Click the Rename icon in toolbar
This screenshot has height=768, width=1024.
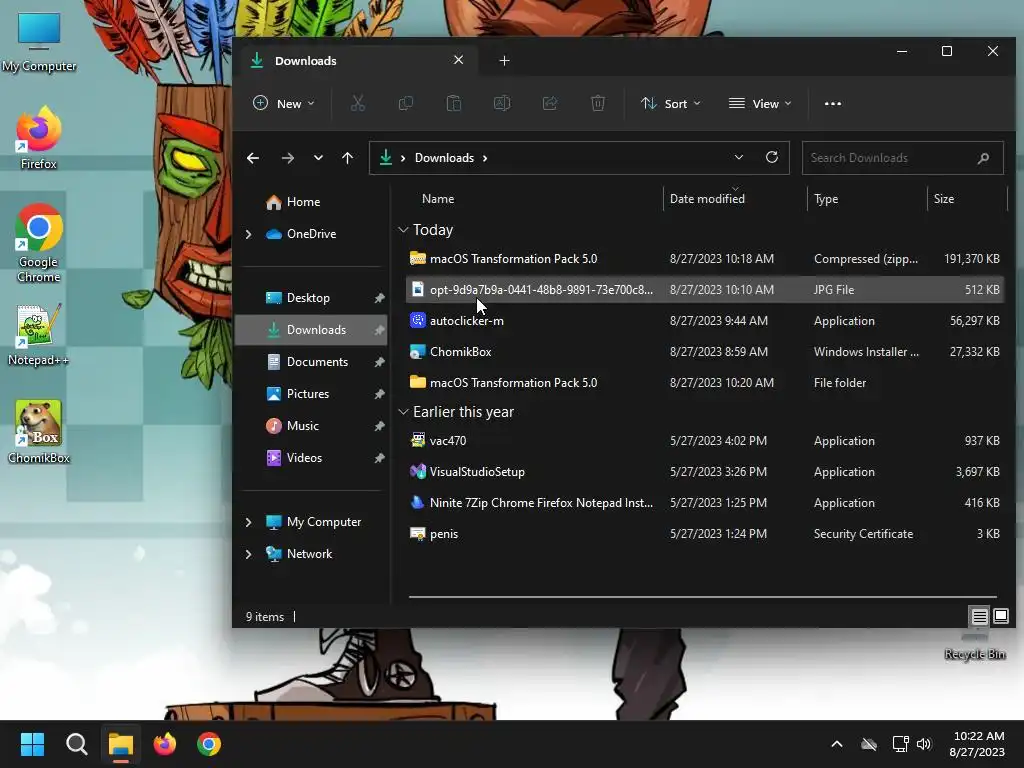tap(502, 103)
